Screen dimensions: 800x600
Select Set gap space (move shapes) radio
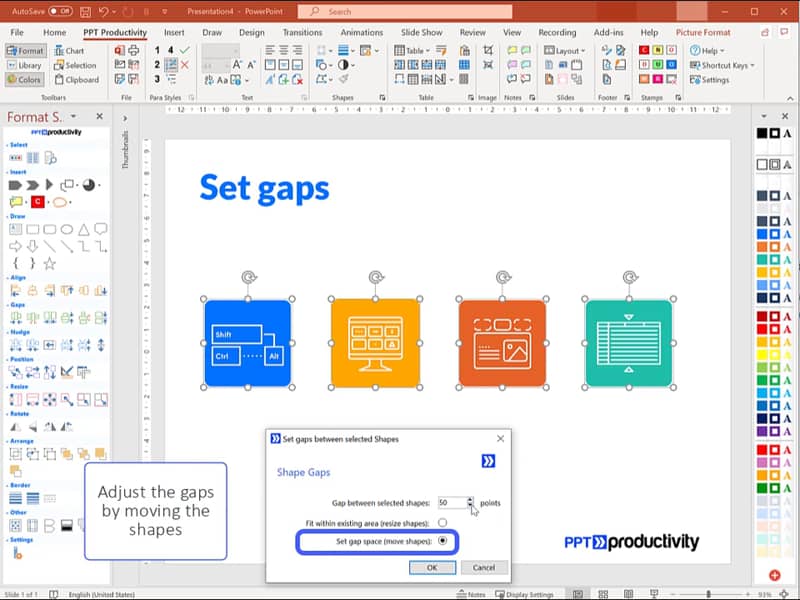click(442, 541)
